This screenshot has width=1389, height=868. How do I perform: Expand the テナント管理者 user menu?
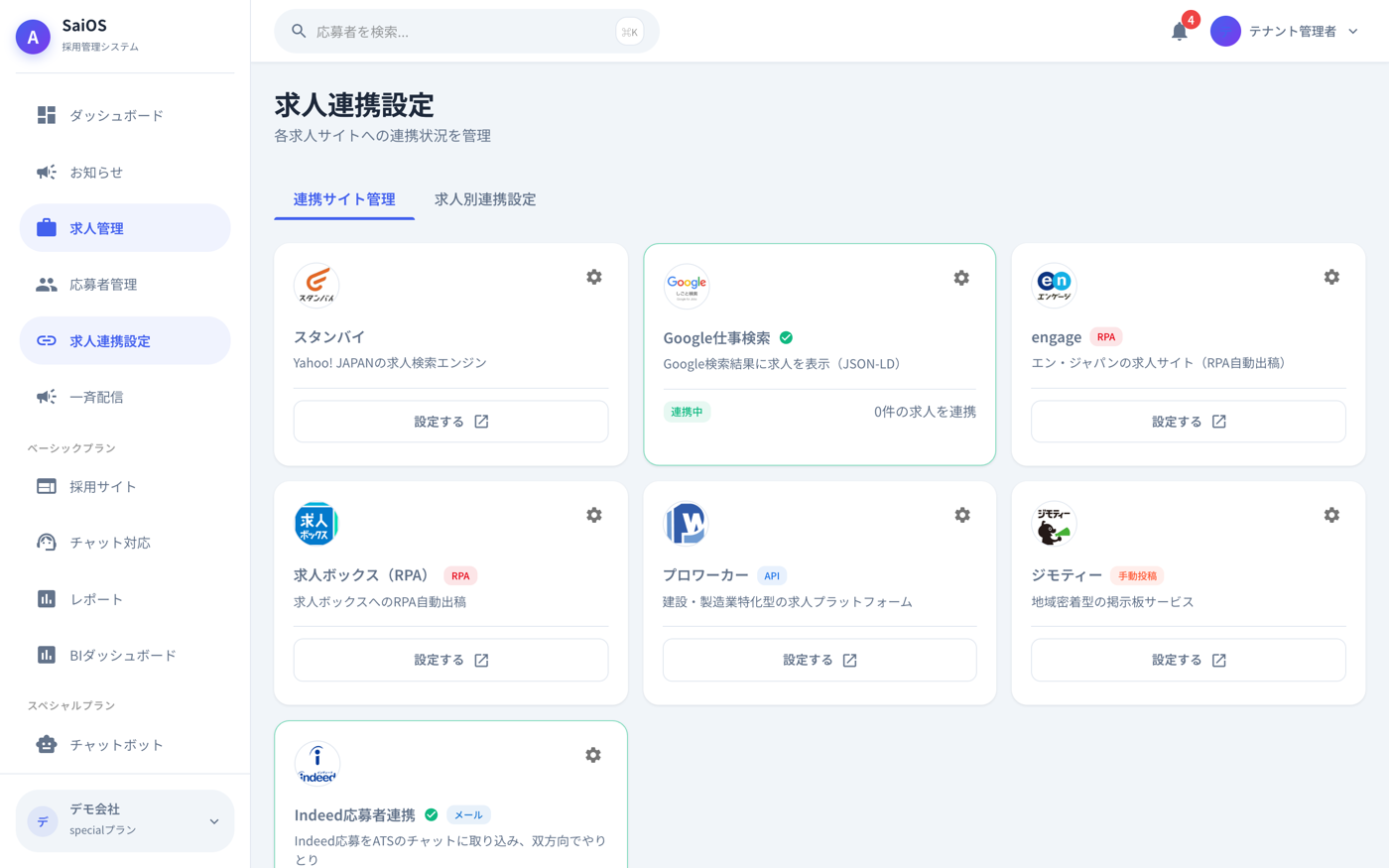click(1285, 32)
